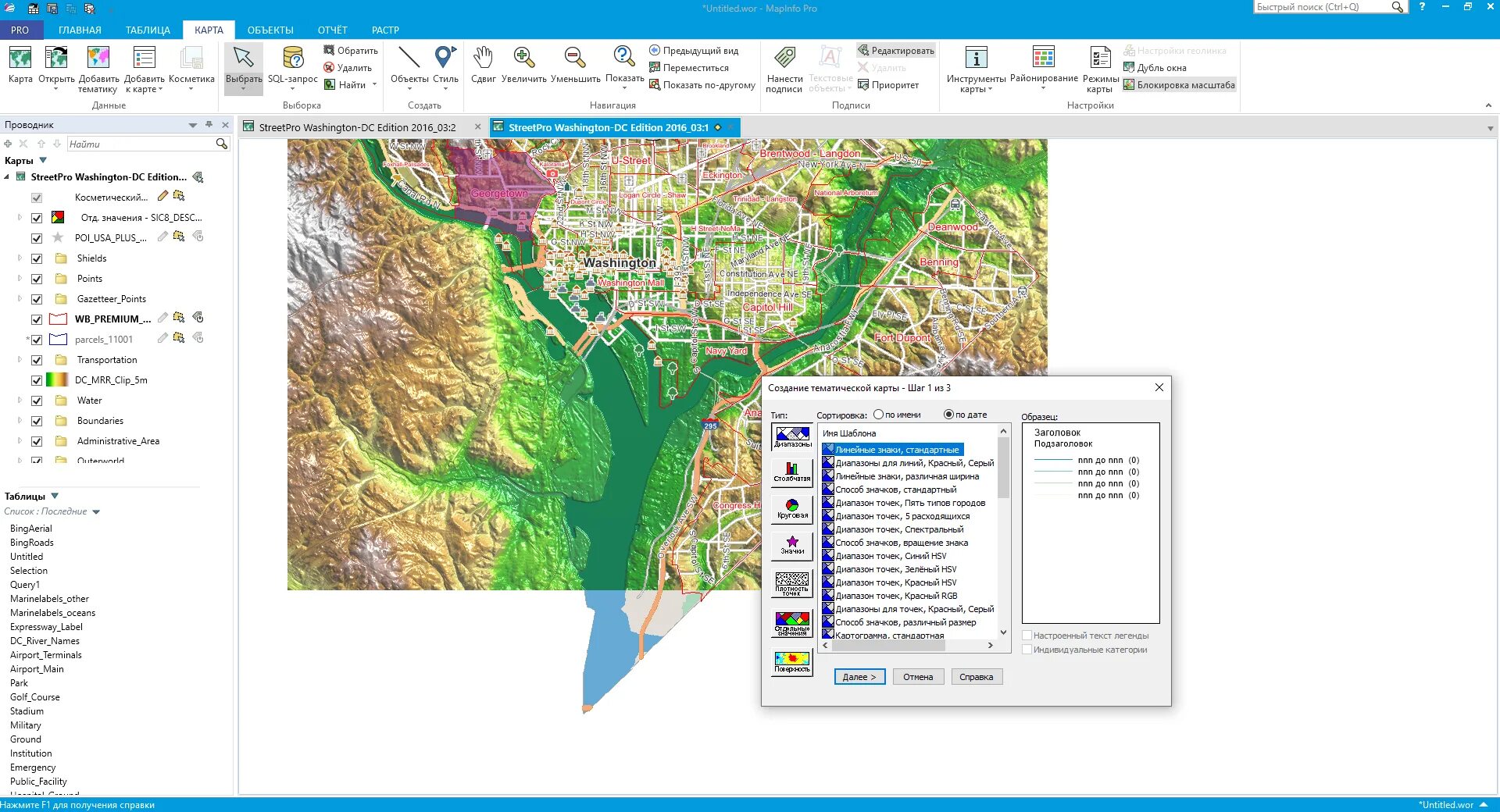Open the Карты section dropdown

[x=43, y=160]
